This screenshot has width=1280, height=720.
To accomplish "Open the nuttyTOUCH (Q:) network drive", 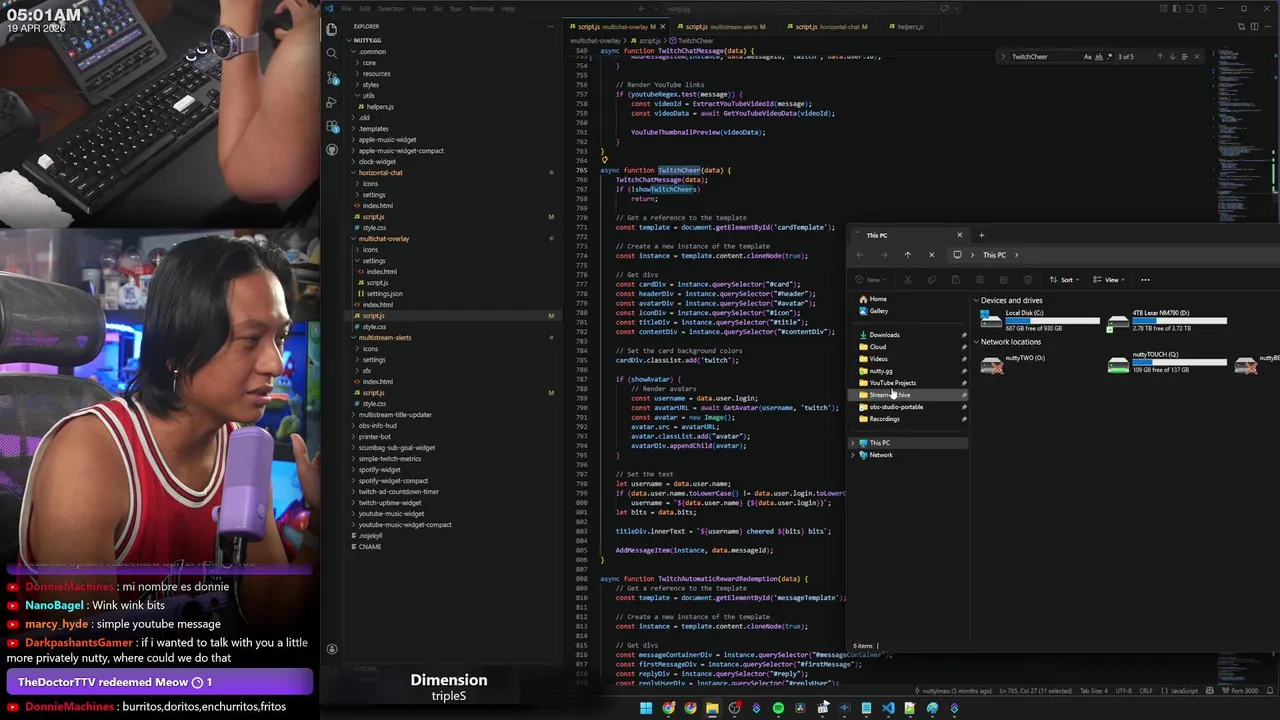I will coord(1168,364).
